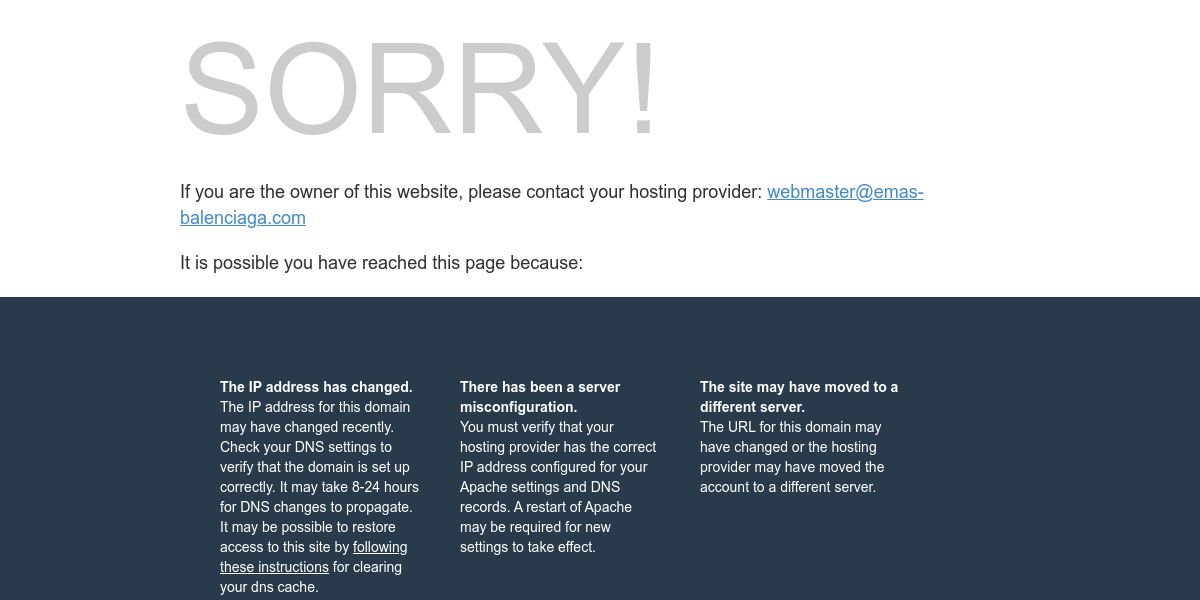Click the "your dns cache." text

tap(269, 587)
